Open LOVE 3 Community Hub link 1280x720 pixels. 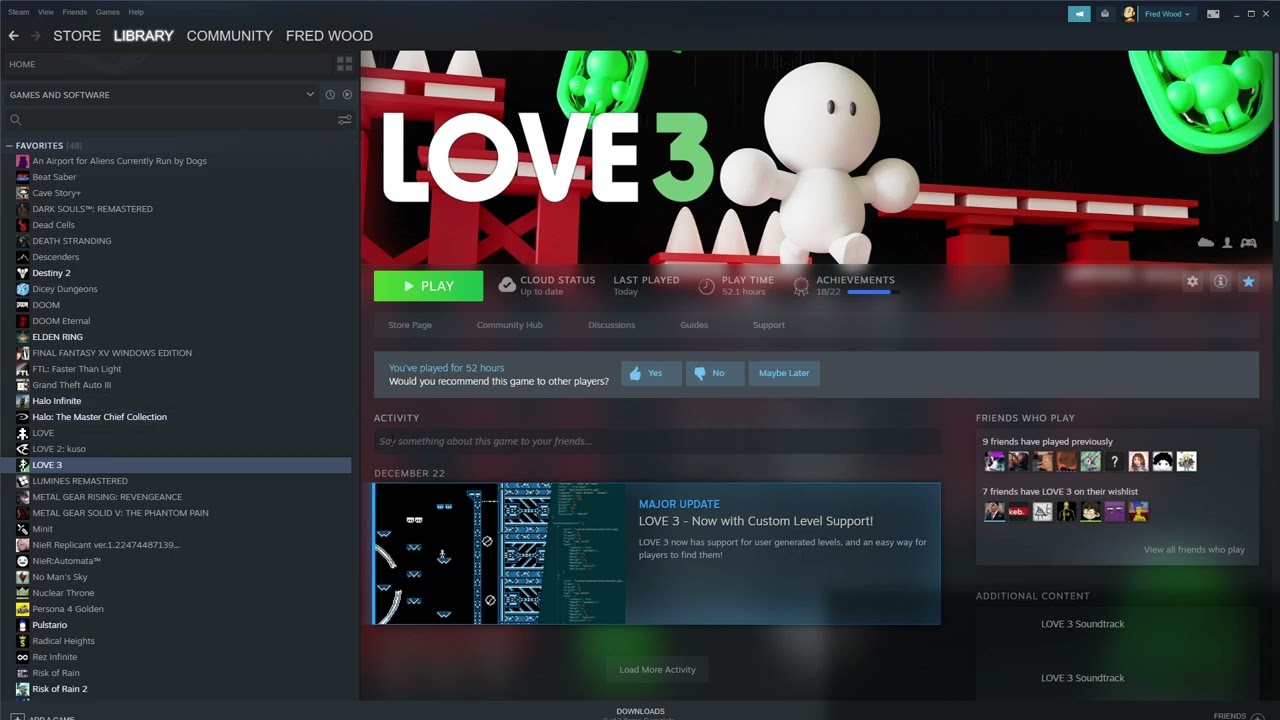click(509, 325)
